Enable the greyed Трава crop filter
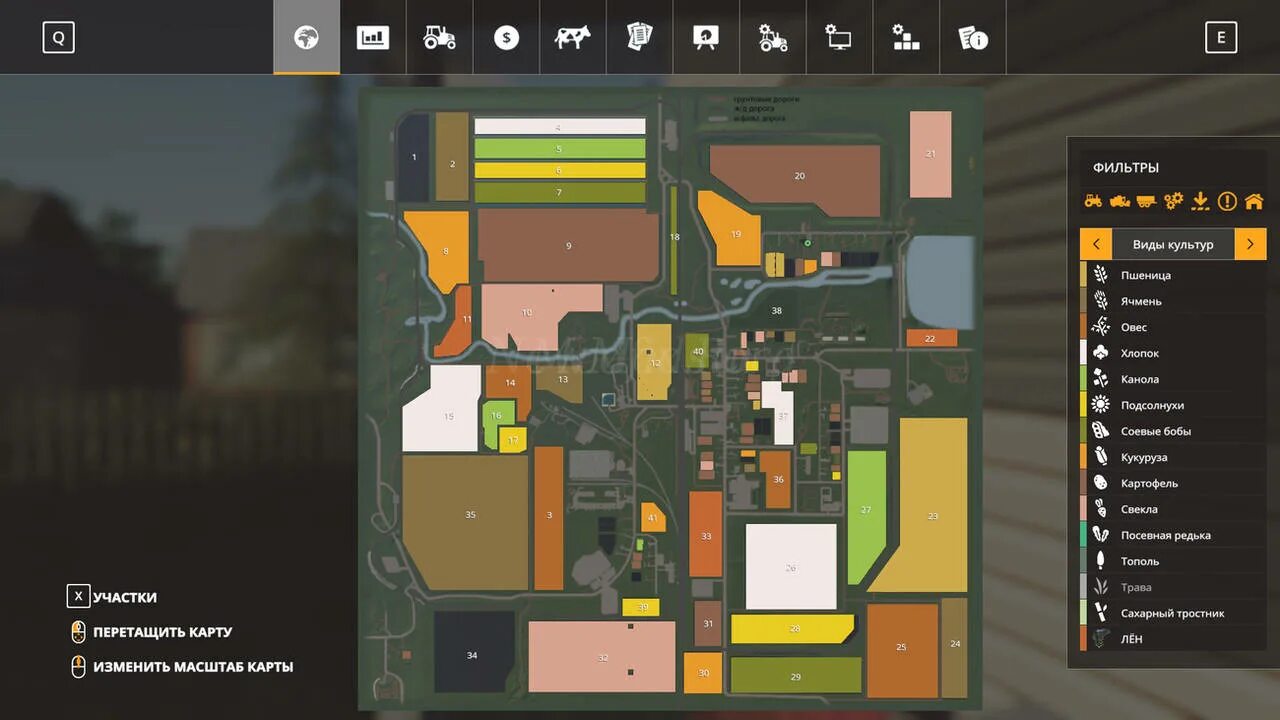This screenshot has height=720, width=1280. click(1173, 587)
